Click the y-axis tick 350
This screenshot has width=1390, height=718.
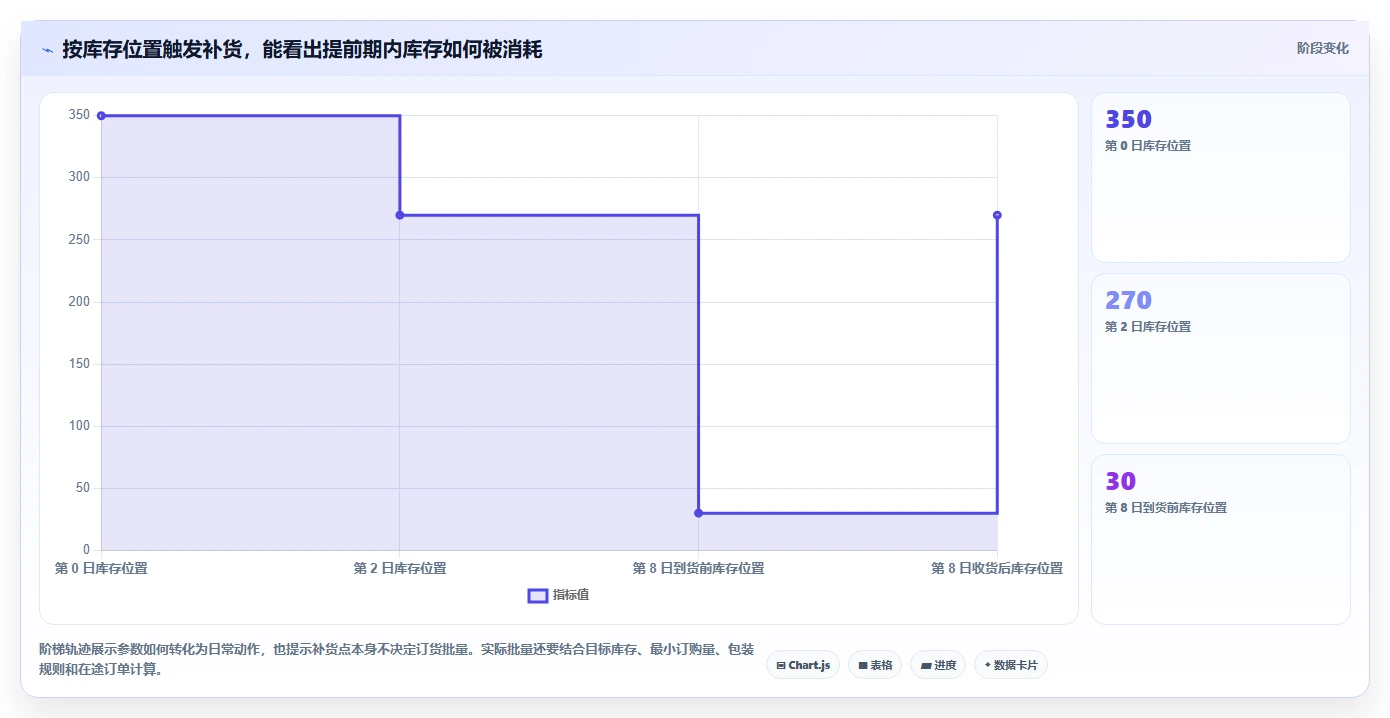[79, 115]
